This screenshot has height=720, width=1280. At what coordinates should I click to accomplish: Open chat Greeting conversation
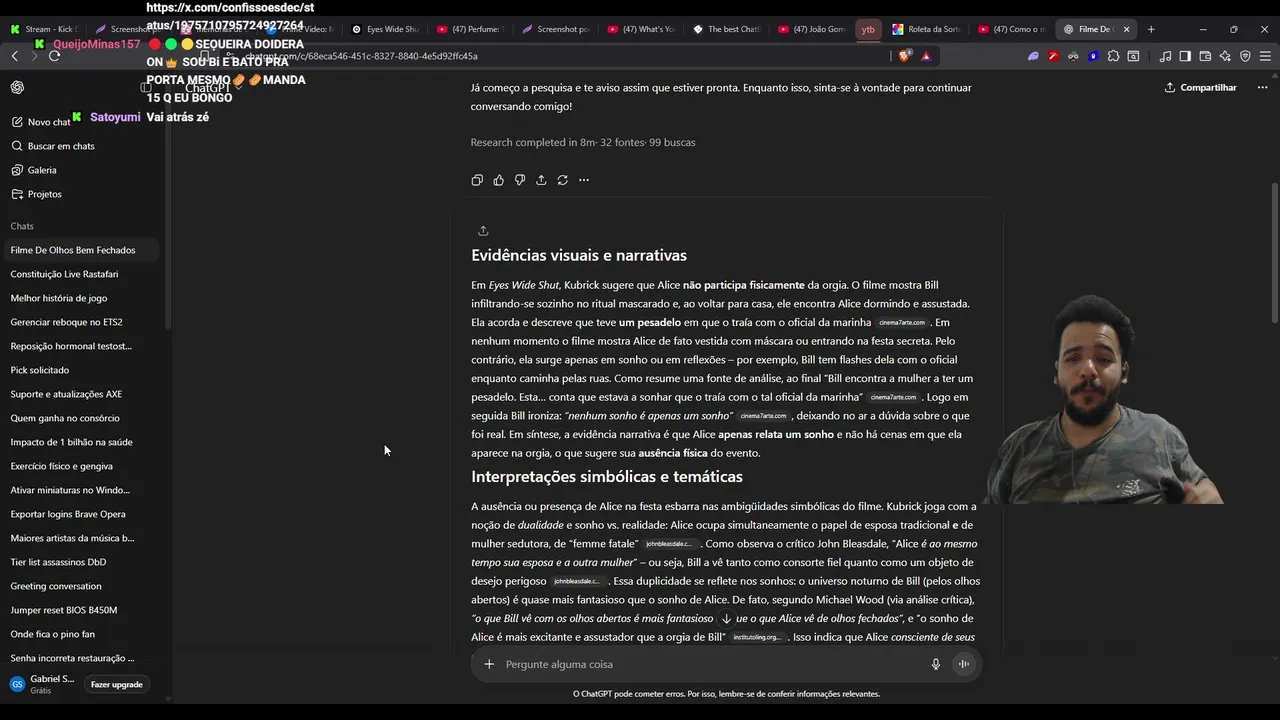pos(80,586)
